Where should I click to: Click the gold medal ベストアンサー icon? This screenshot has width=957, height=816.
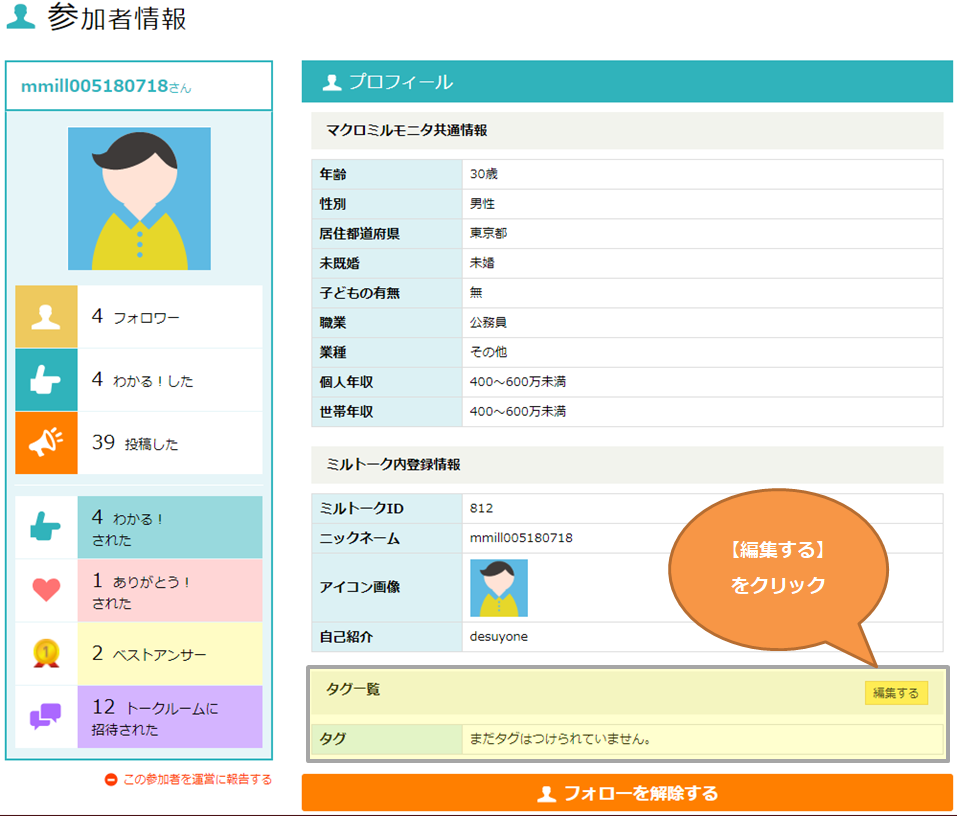(46, 654)
